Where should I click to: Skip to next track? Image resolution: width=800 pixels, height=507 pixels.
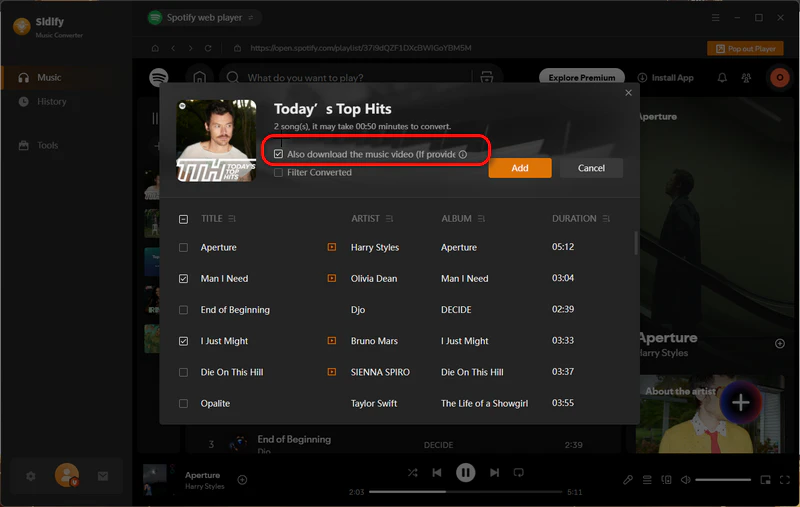point(494,472)
